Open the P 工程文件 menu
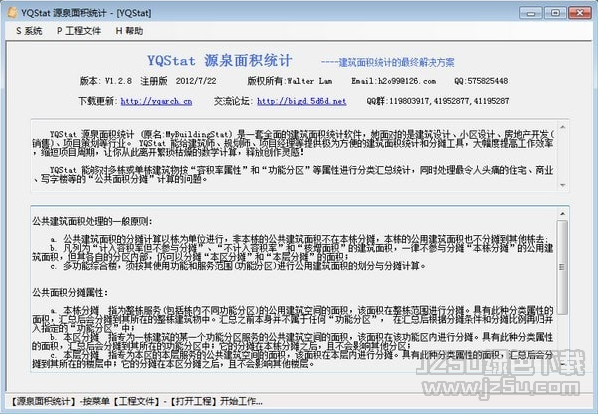The image size is (598, 414). point(79,31)
